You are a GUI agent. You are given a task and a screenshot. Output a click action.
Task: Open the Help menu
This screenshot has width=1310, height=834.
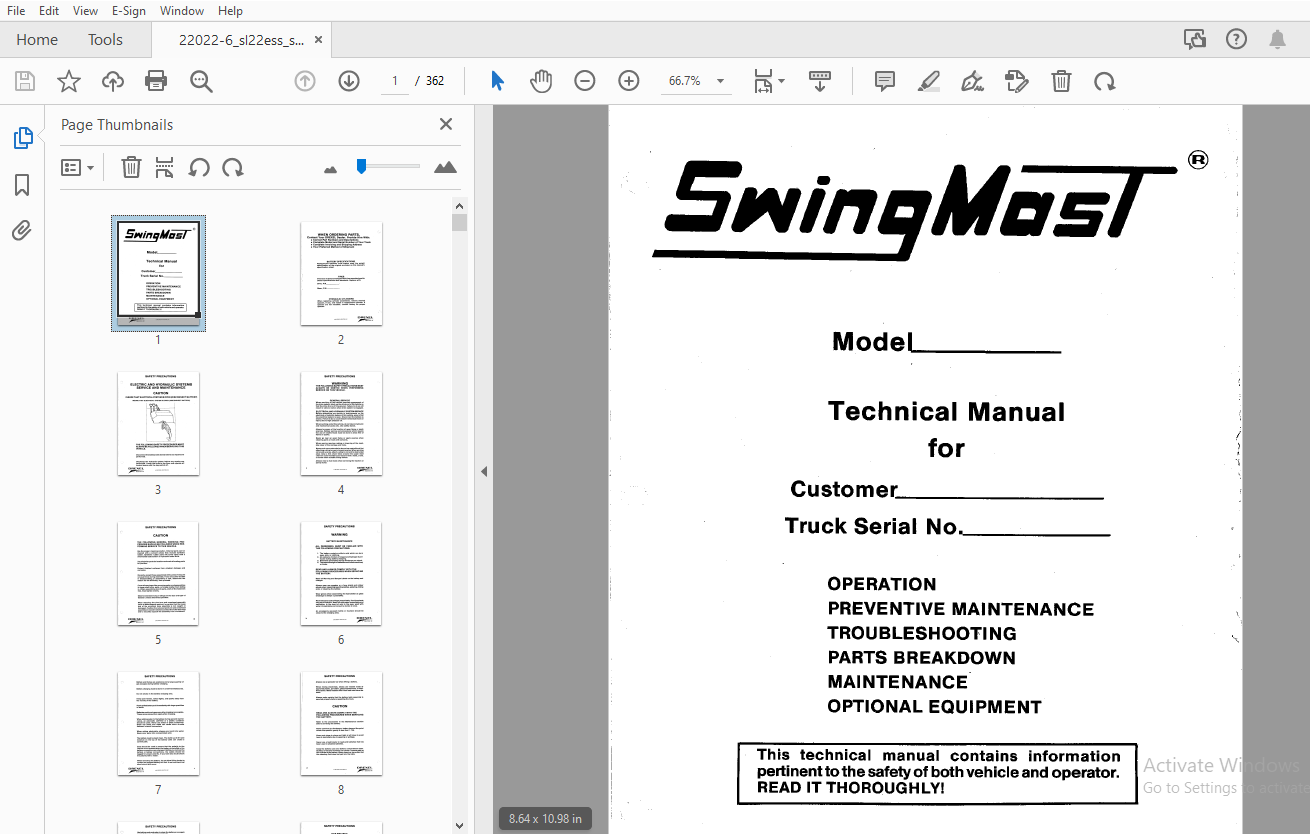tap(230, 10)
